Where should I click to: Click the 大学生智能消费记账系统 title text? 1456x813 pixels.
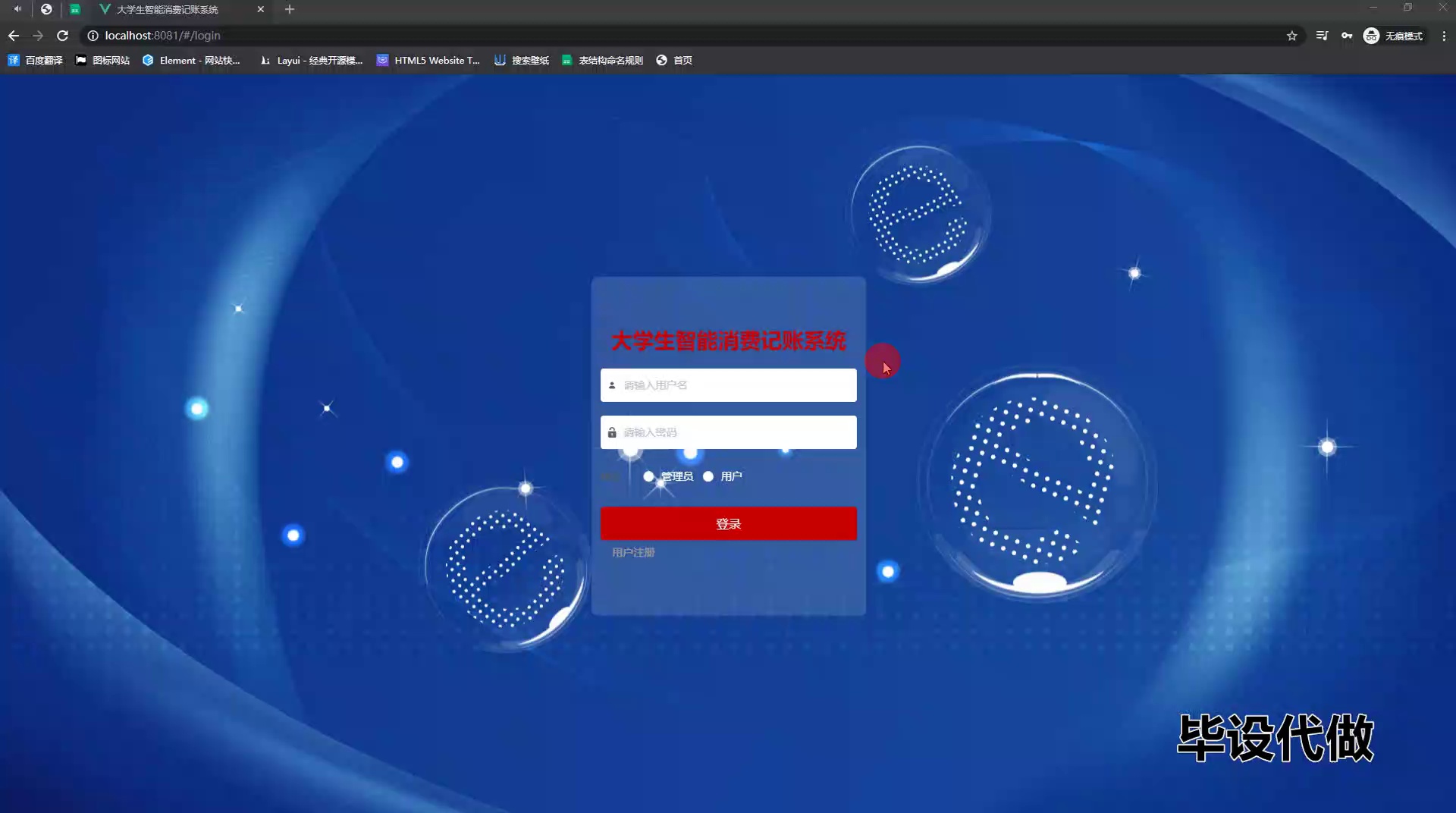(x=728, y=341)
